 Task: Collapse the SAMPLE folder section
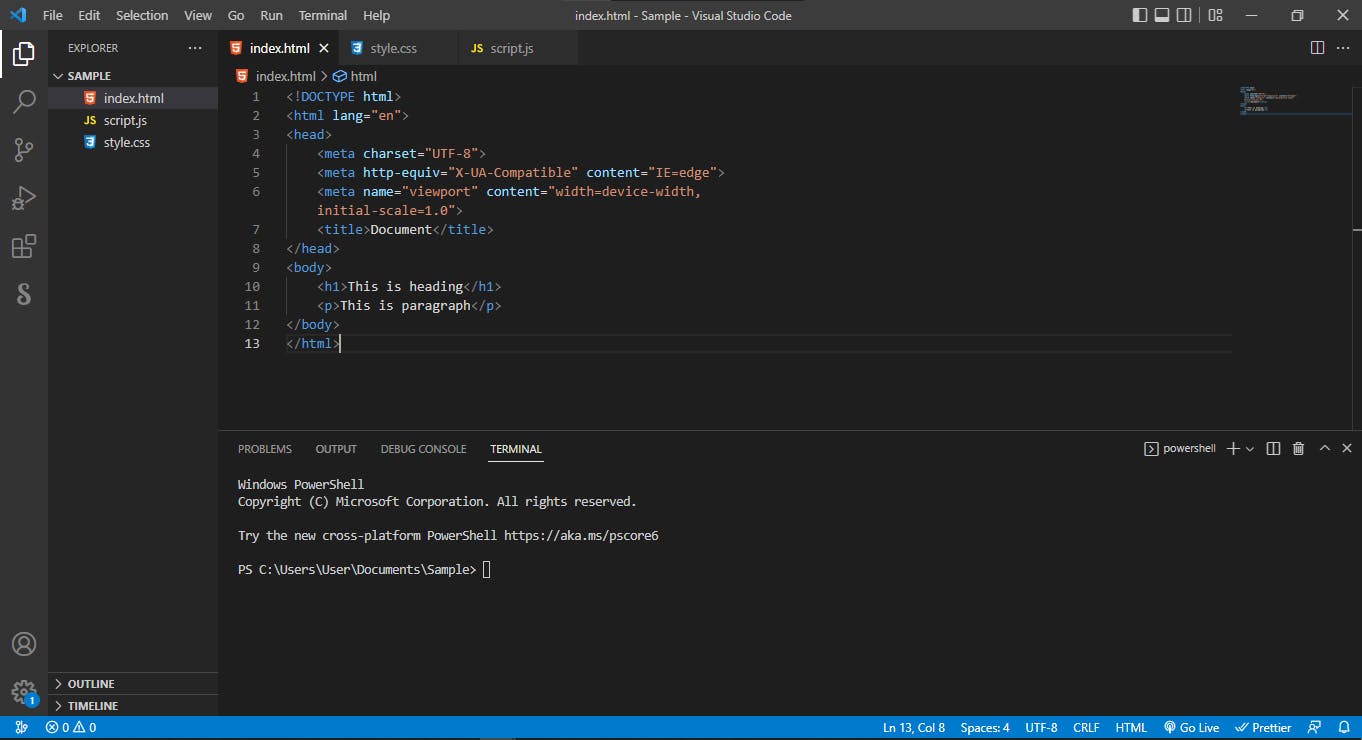tap(133, 76)
